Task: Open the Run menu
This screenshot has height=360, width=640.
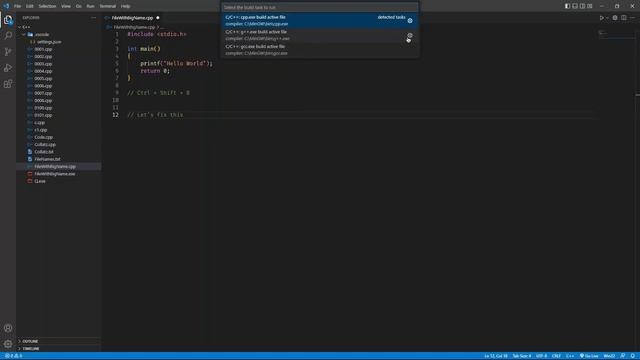Action: pos(91,6)
